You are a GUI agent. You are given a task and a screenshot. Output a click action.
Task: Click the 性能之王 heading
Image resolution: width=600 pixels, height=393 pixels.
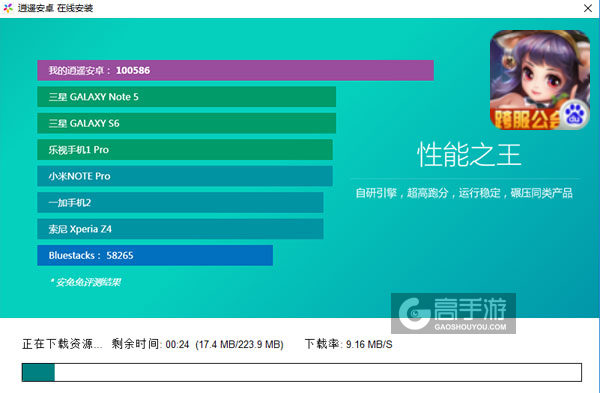point(469,155)
